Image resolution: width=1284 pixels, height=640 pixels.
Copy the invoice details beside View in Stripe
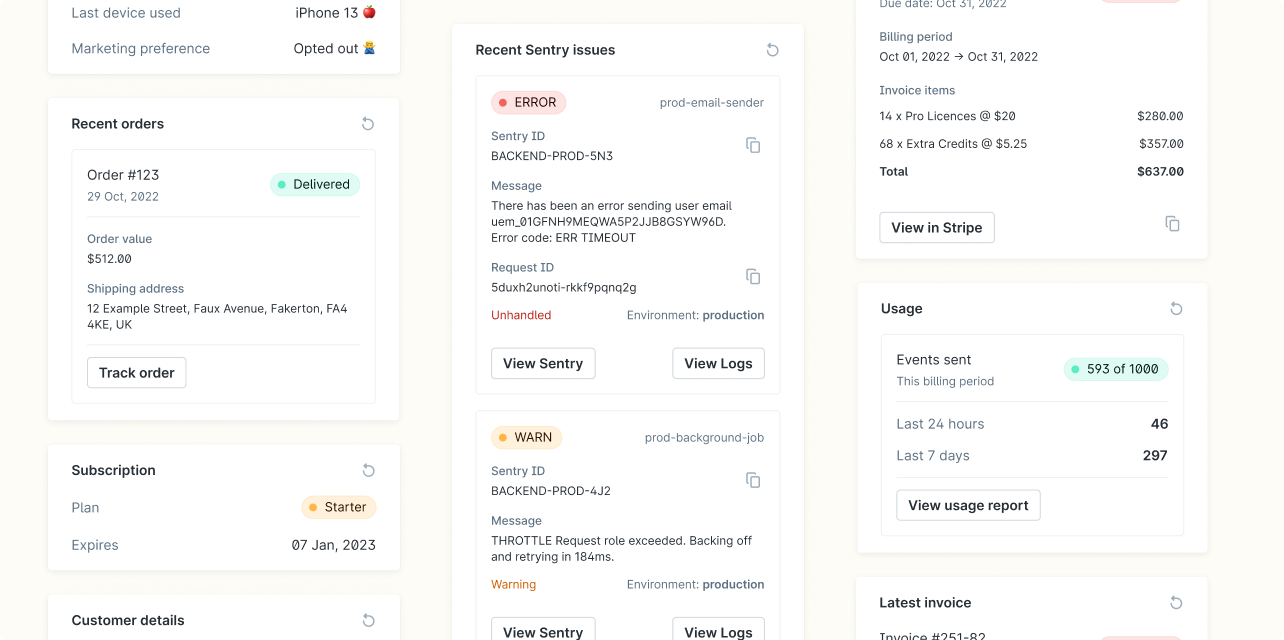(x=1171, y=223)
